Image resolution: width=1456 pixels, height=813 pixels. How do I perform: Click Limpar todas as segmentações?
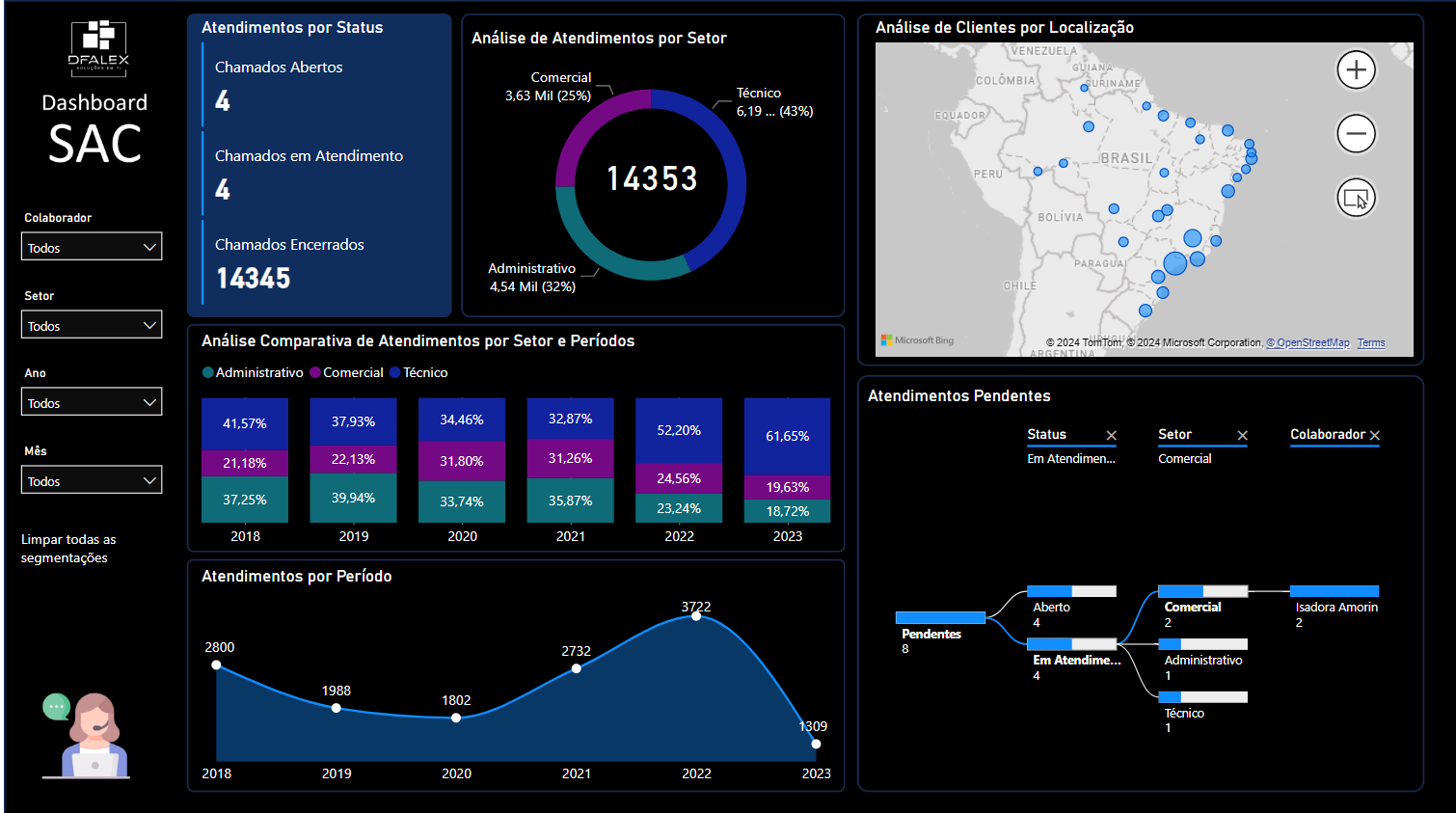pyautogui.click(x=68, y=549)
